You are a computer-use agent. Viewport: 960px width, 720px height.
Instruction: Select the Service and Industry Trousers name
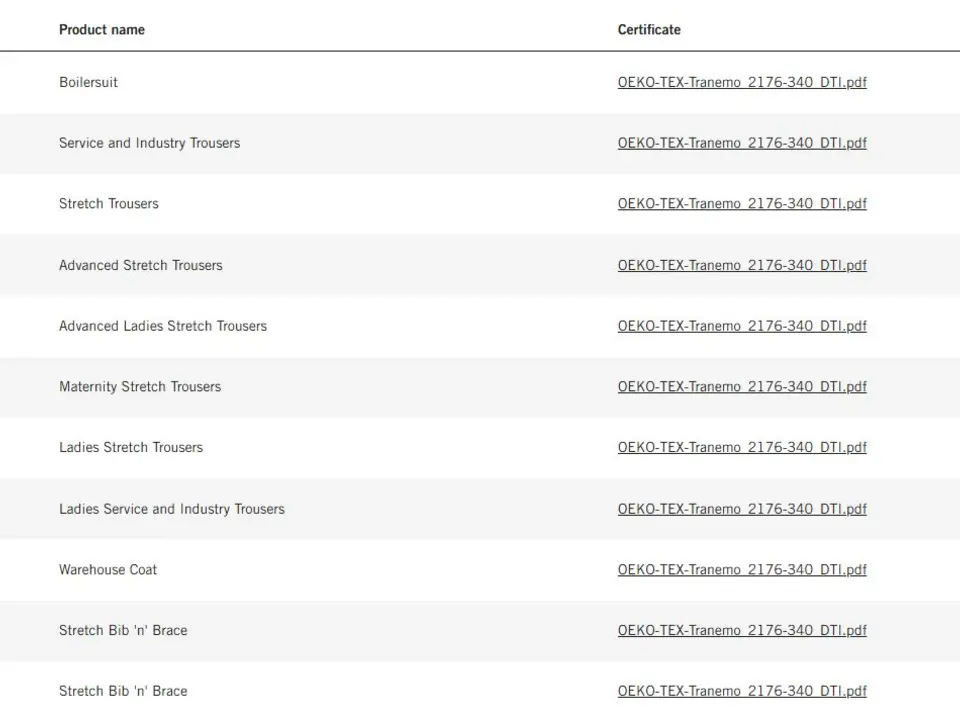pos(149,143)
